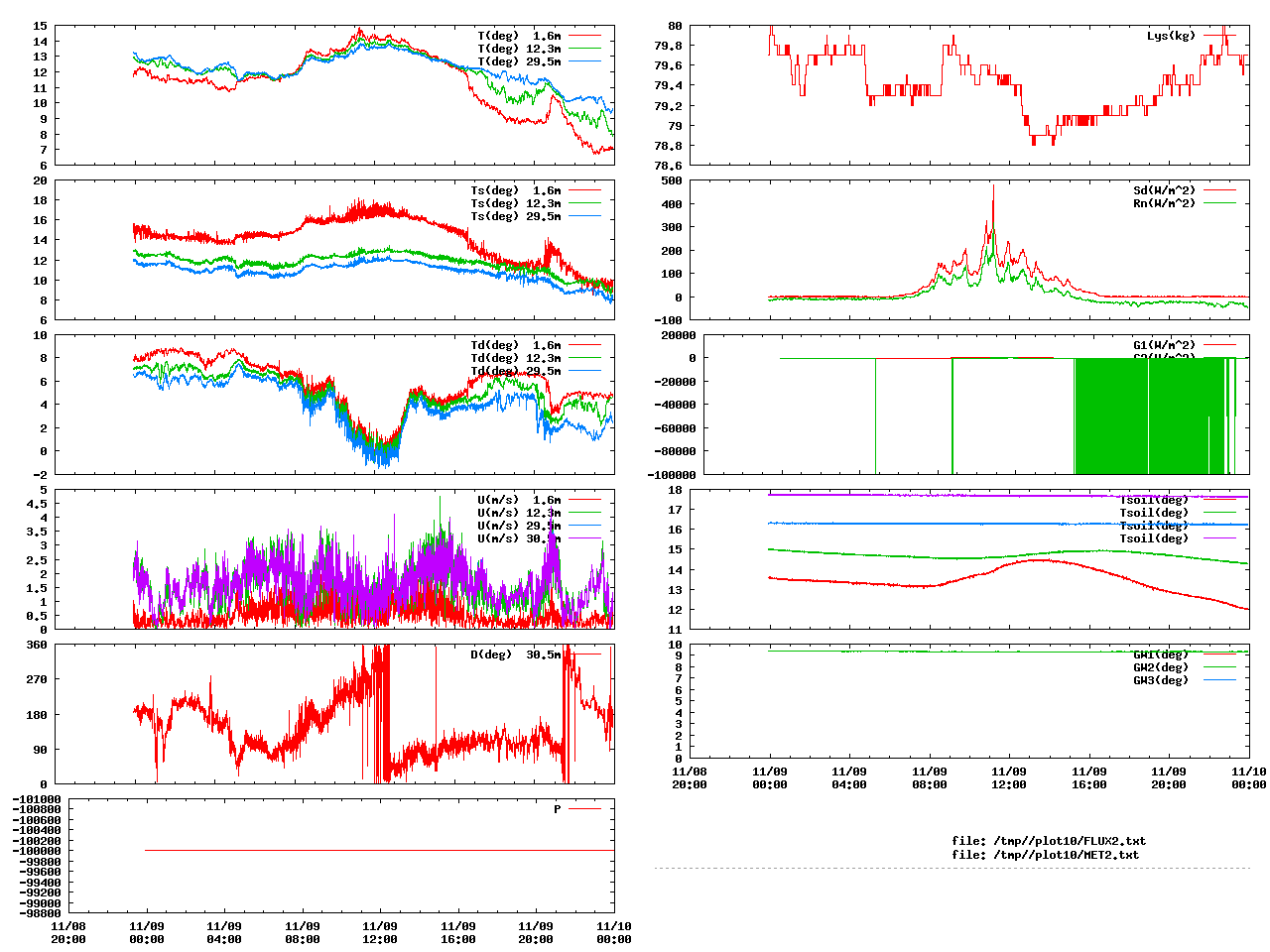Click the red line sample beside 'Lys(kg)'

pos(1220,36)
